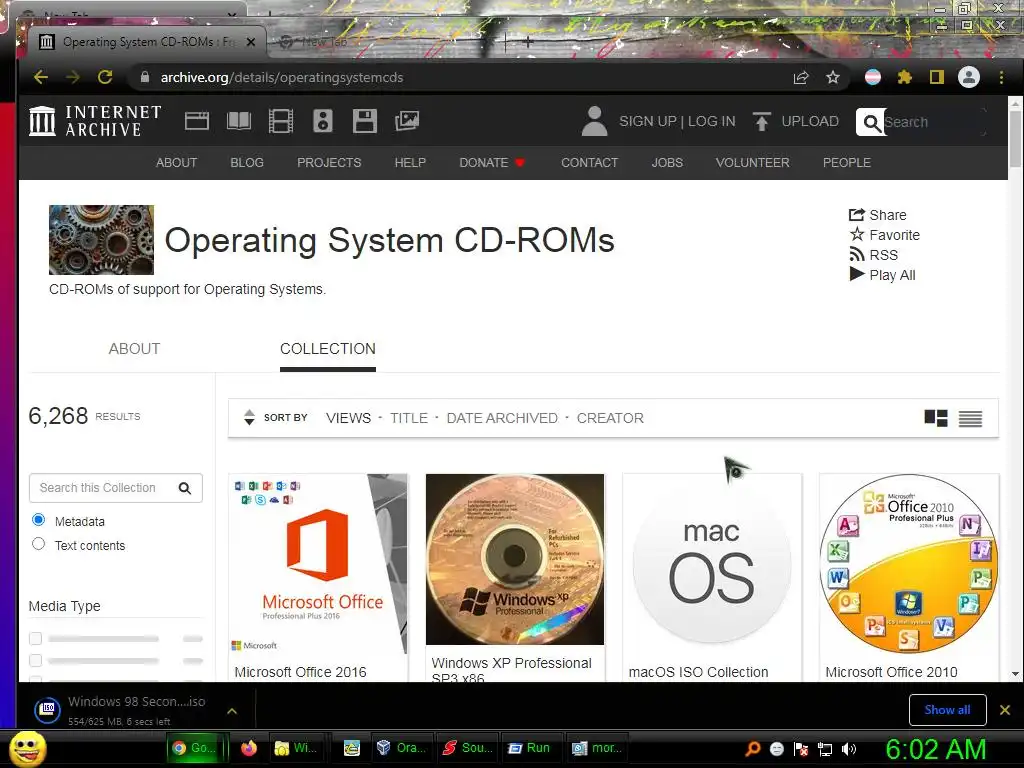This screenshot has height=768, width=1024.
Task: Open the Microsoft Office 2016 thumbnail
Action: (x=319, y=565)
